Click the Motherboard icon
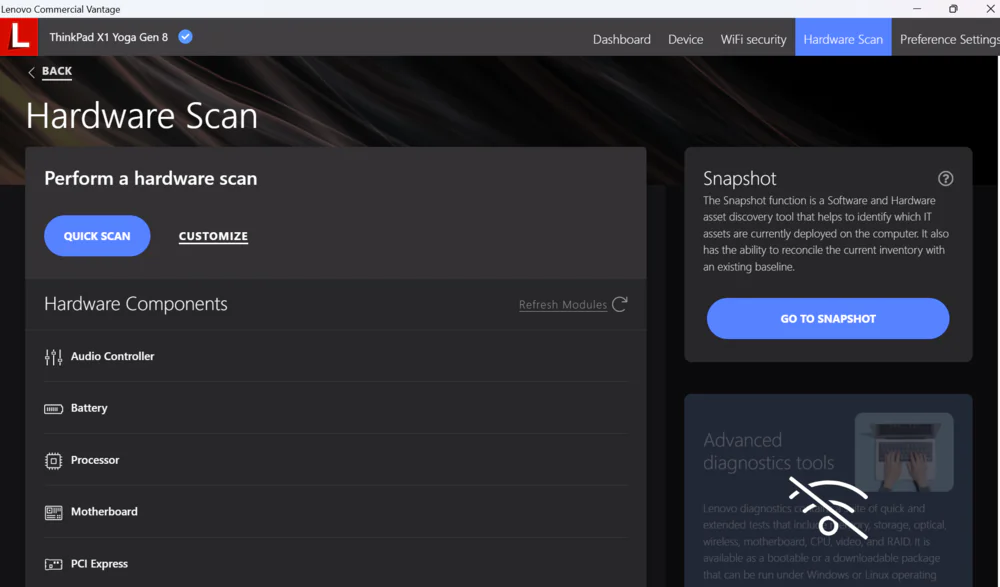 54,512
